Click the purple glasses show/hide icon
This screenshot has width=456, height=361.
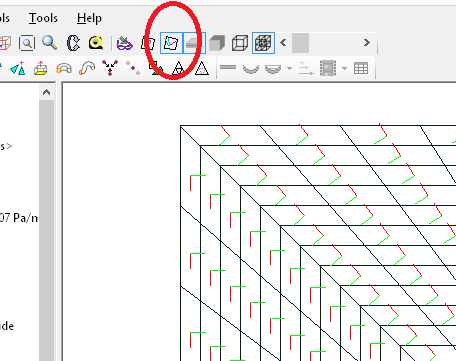[x=125, y=43]
